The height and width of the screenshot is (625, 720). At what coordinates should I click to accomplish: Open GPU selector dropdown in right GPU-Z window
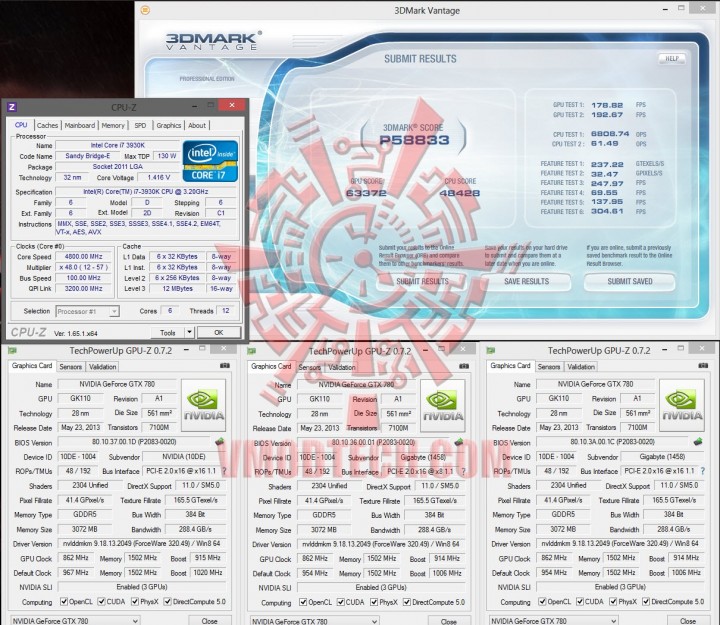553,620
